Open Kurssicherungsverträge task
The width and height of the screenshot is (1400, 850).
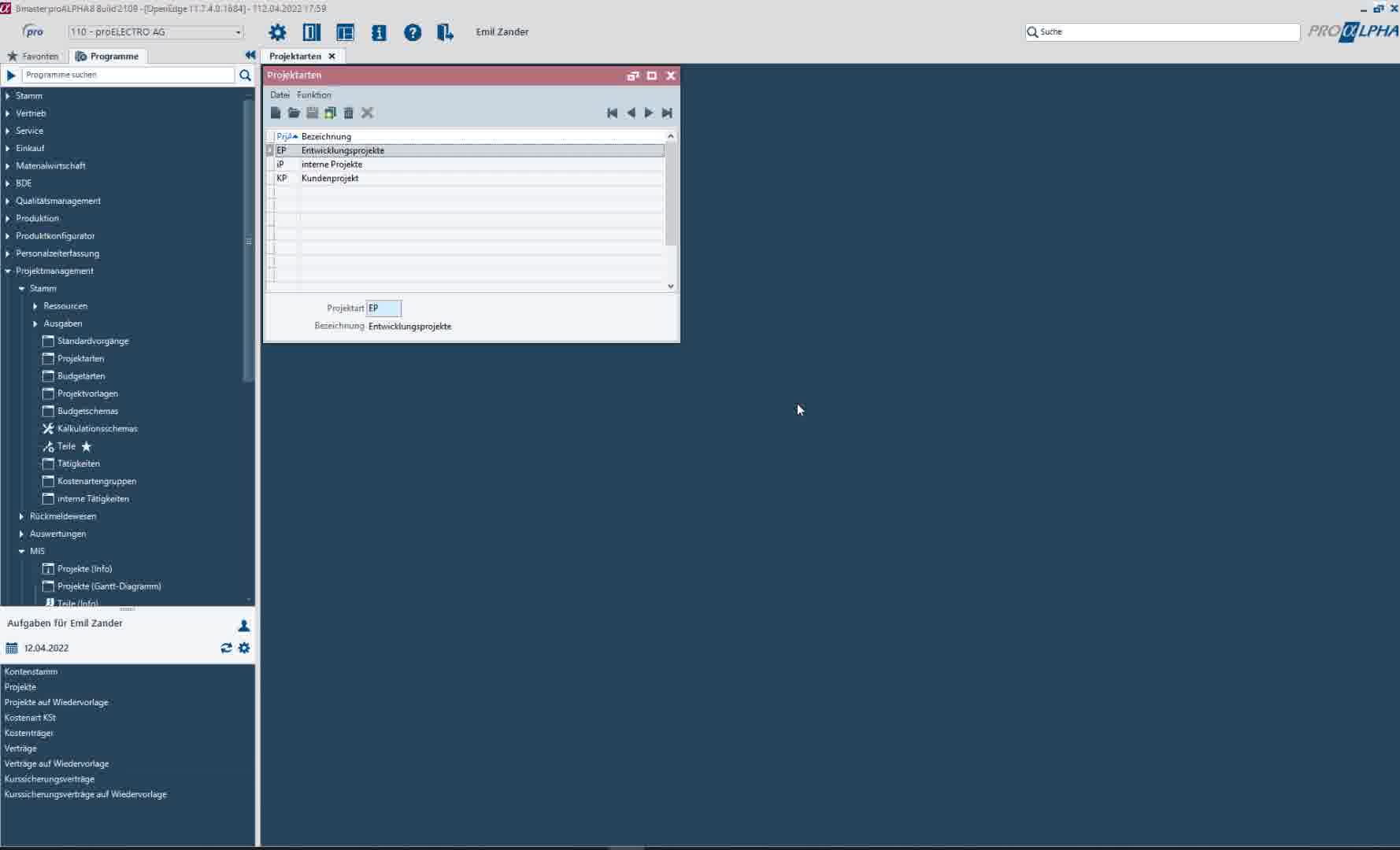point(50,778)
